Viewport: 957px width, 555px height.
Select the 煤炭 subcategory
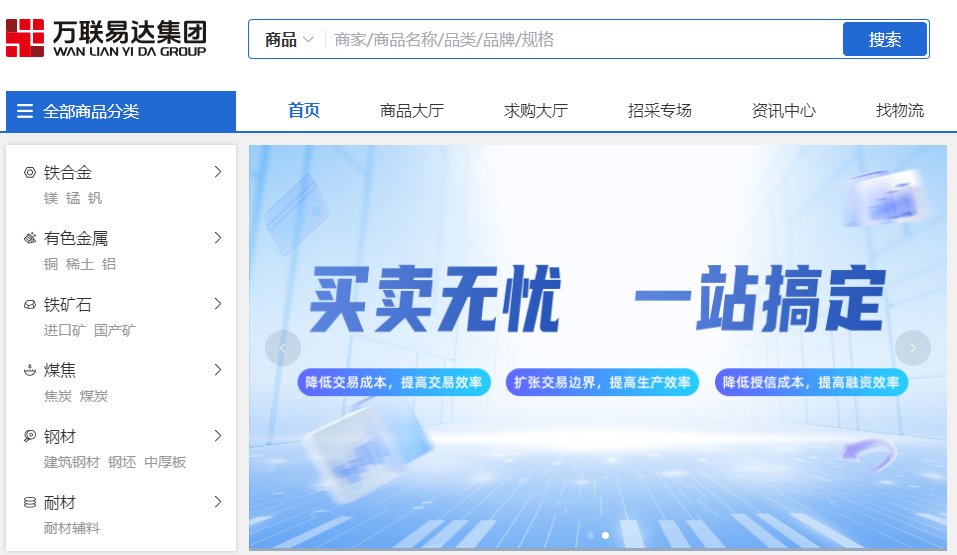click(93, 396)
